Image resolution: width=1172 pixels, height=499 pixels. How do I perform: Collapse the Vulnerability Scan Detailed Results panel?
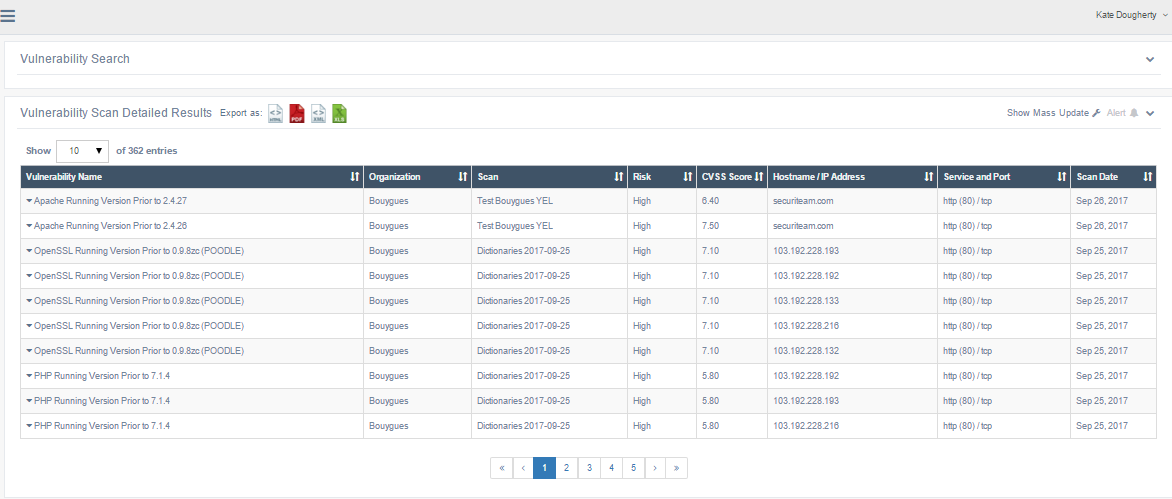1150,114
